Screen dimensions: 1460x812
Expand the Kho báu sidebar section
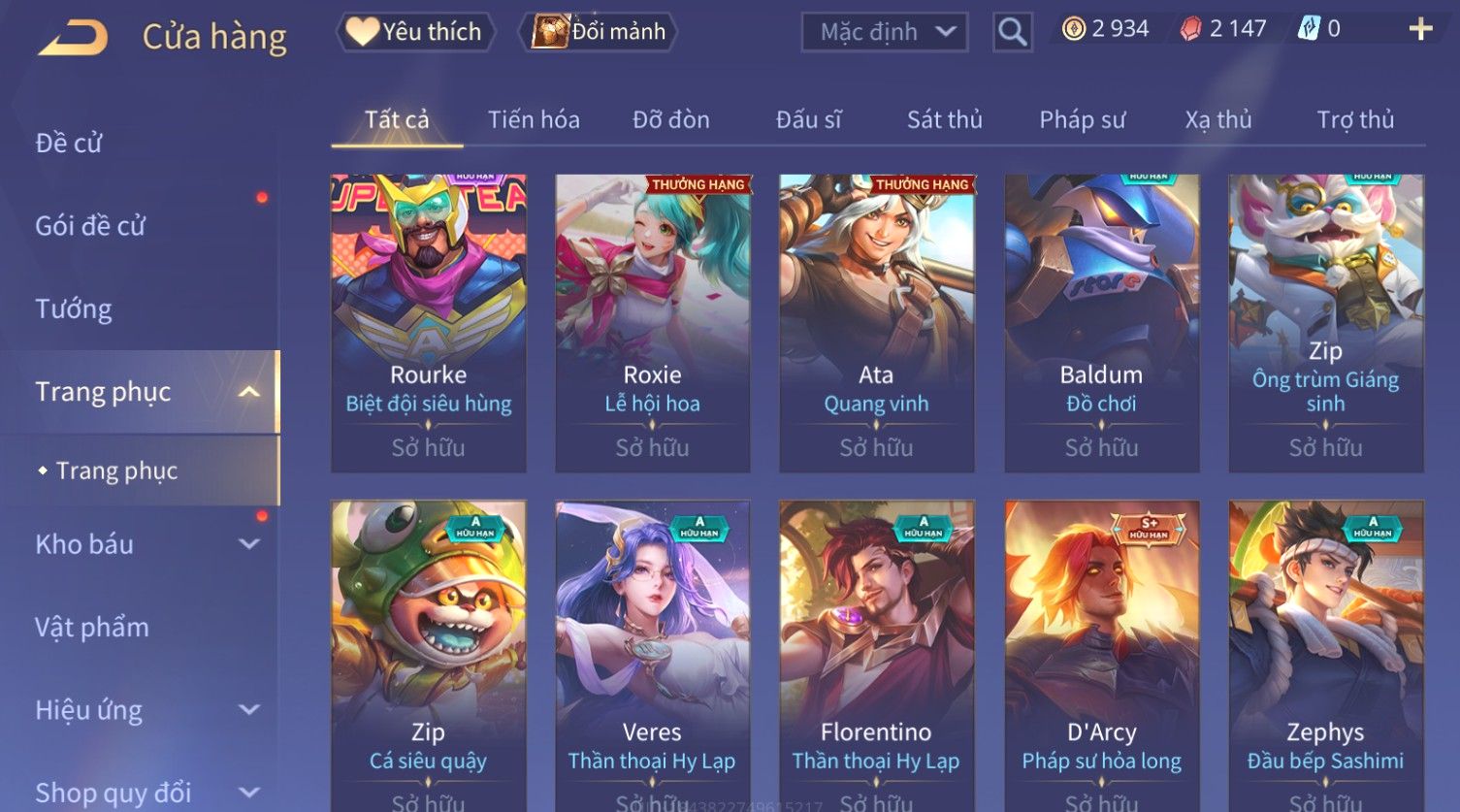pos(249,544)
